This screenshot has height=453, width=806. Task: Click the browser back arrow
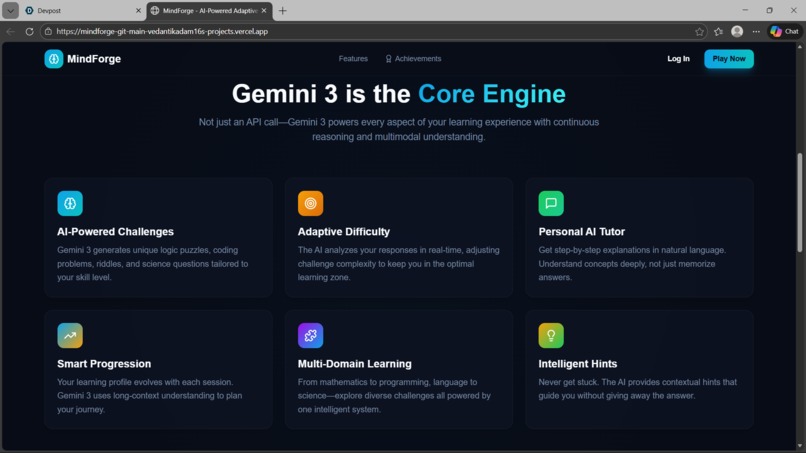click(x=11, y=31)
